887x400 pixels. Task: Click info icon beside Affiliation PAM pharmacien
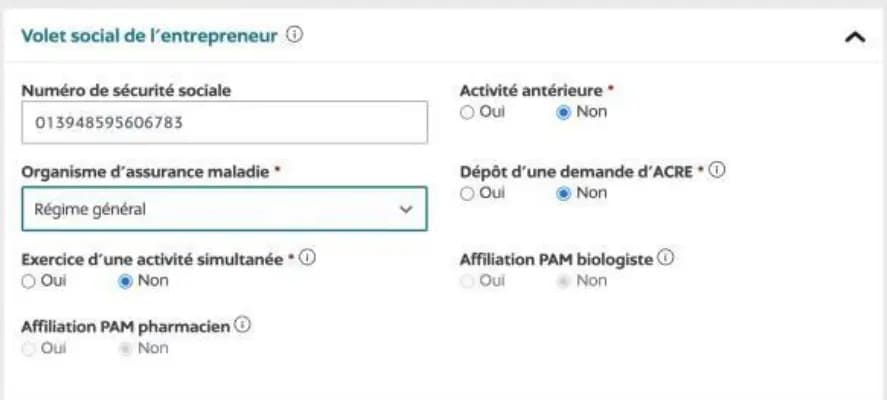point(242,325)
